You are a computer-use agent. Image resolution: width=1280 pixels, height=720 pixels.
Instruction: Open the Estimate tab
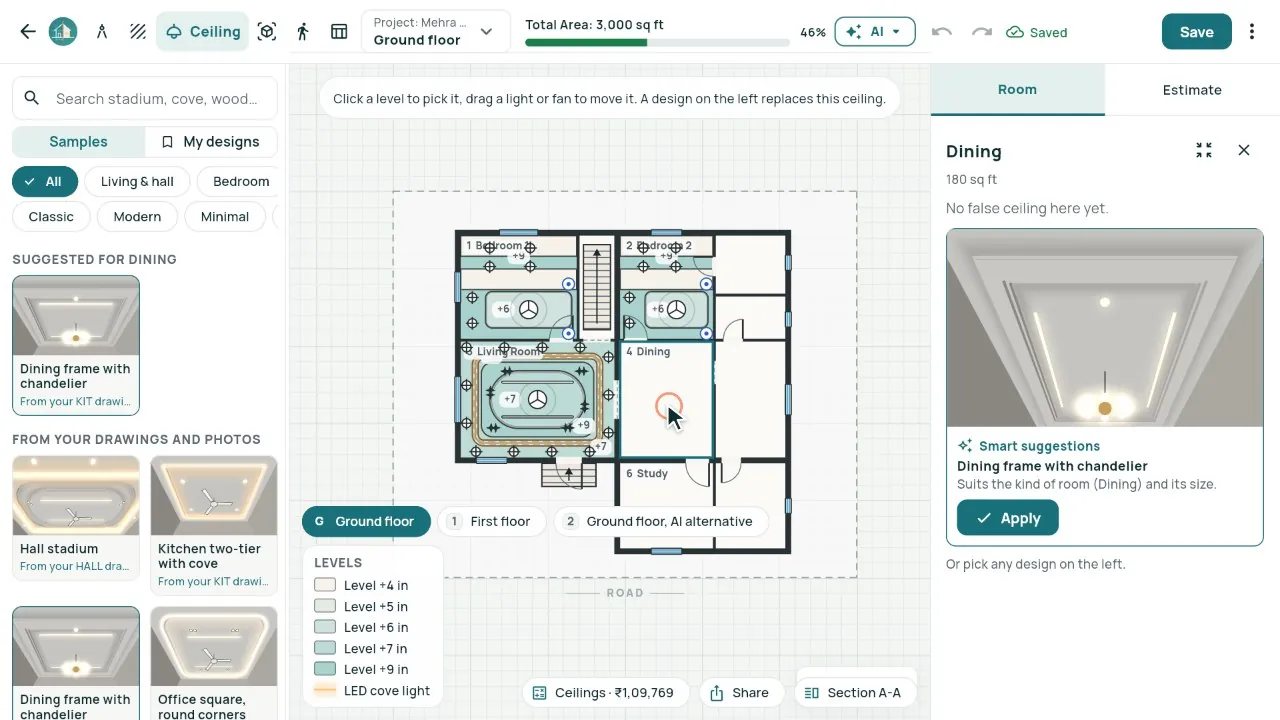(x=1192, y=90)
